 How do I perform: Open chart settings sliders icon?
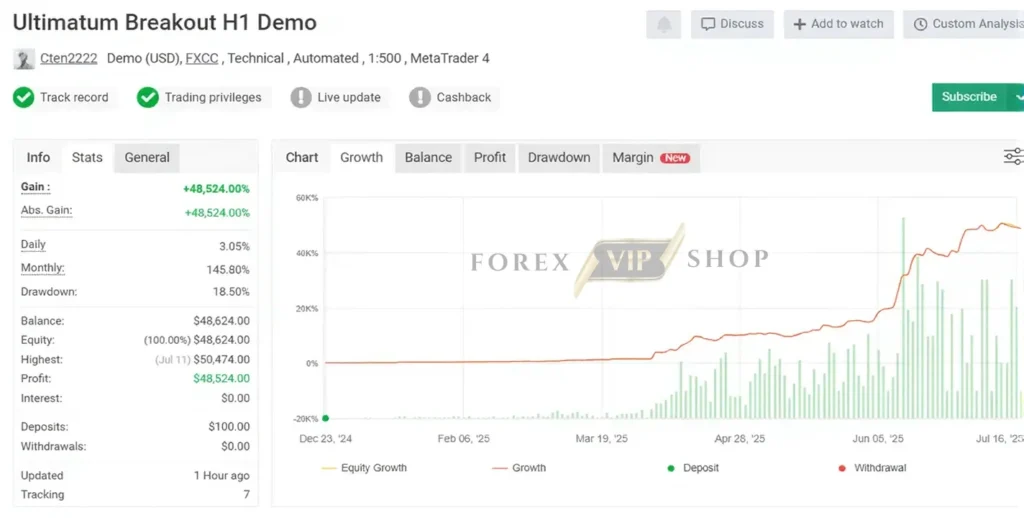click(x=1013, y=156)
